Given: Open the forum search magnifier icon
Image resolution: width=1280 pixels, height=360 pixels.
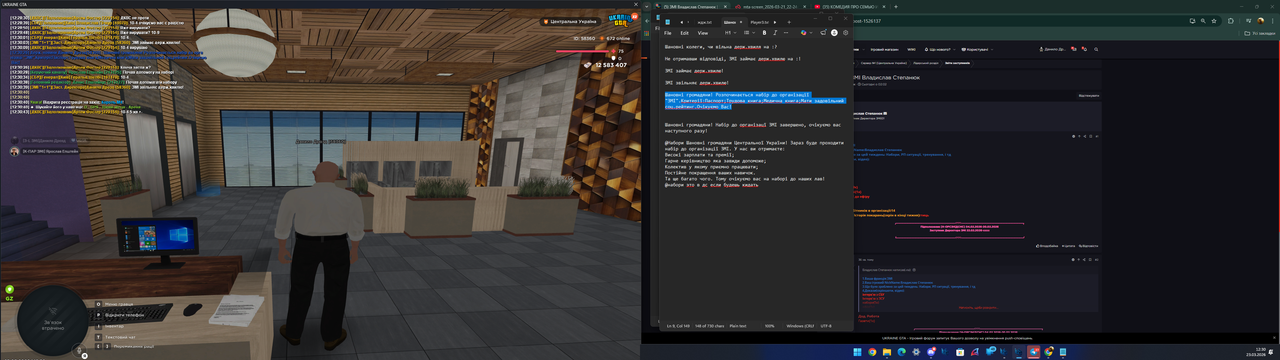Looking at the screenshot, I should tap(1096, 49).
